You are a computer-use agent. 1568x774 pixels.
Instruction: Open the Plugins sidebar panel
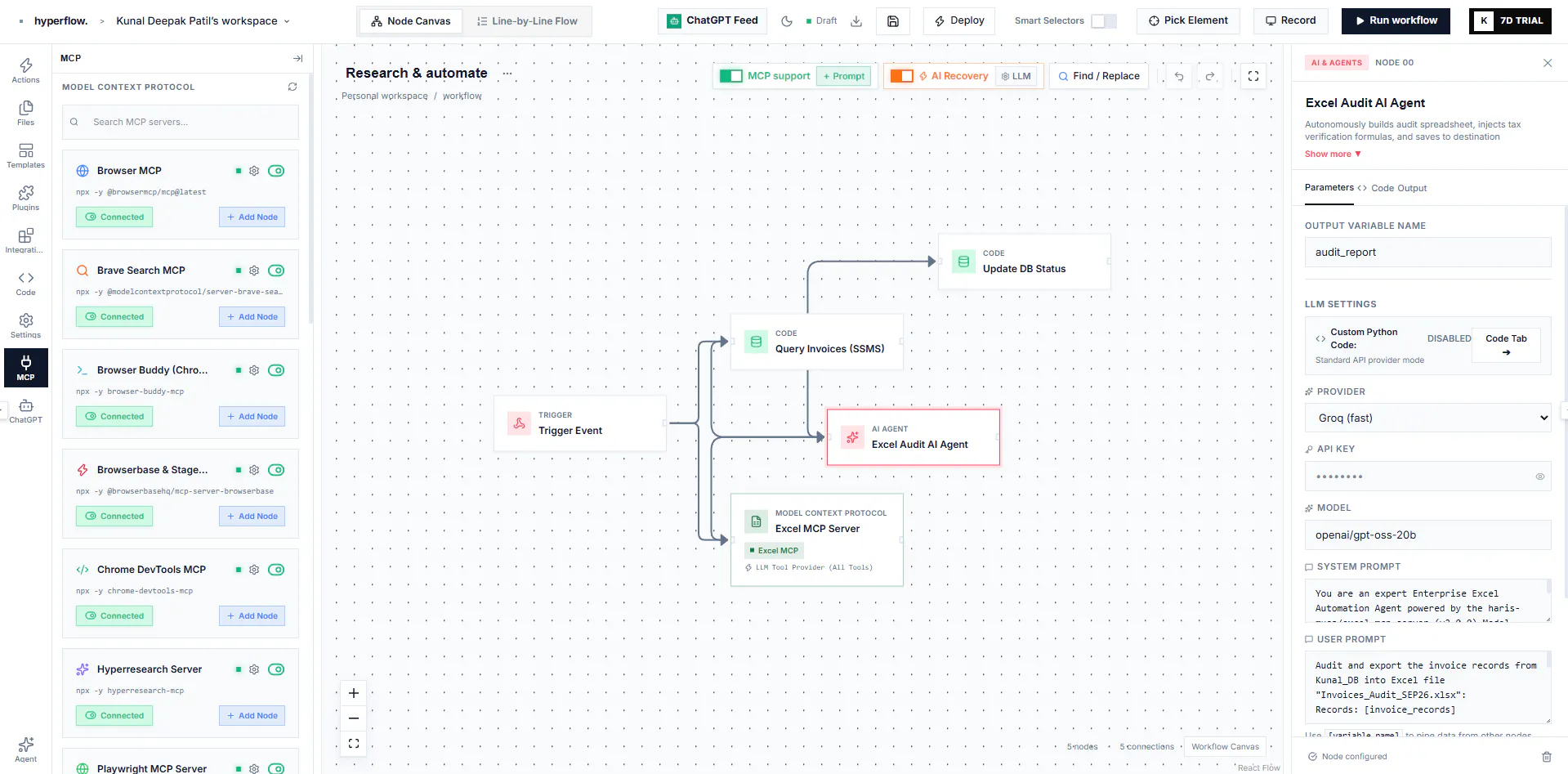25,198
